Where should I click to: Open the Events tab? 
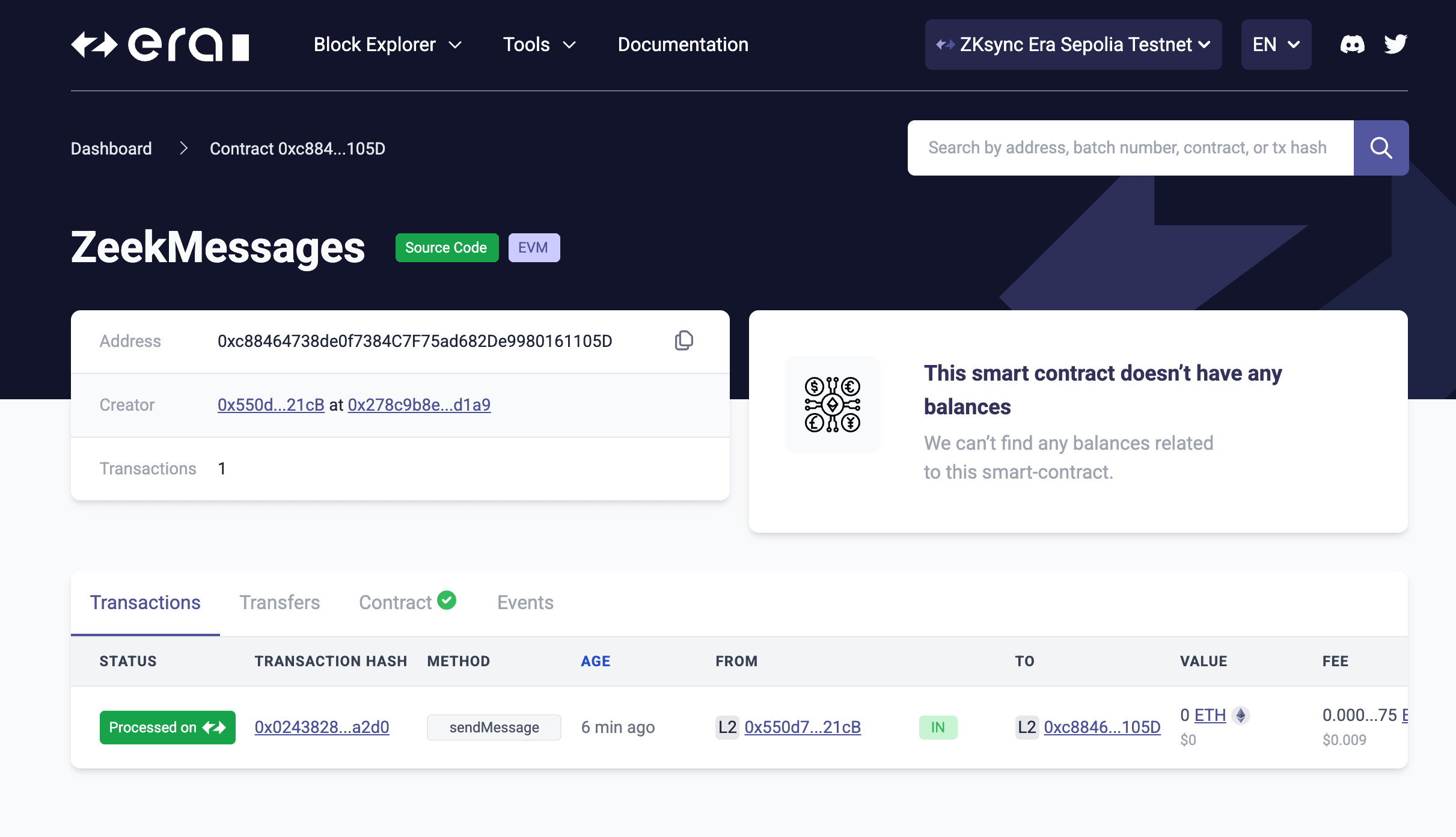tap(525, 602)
